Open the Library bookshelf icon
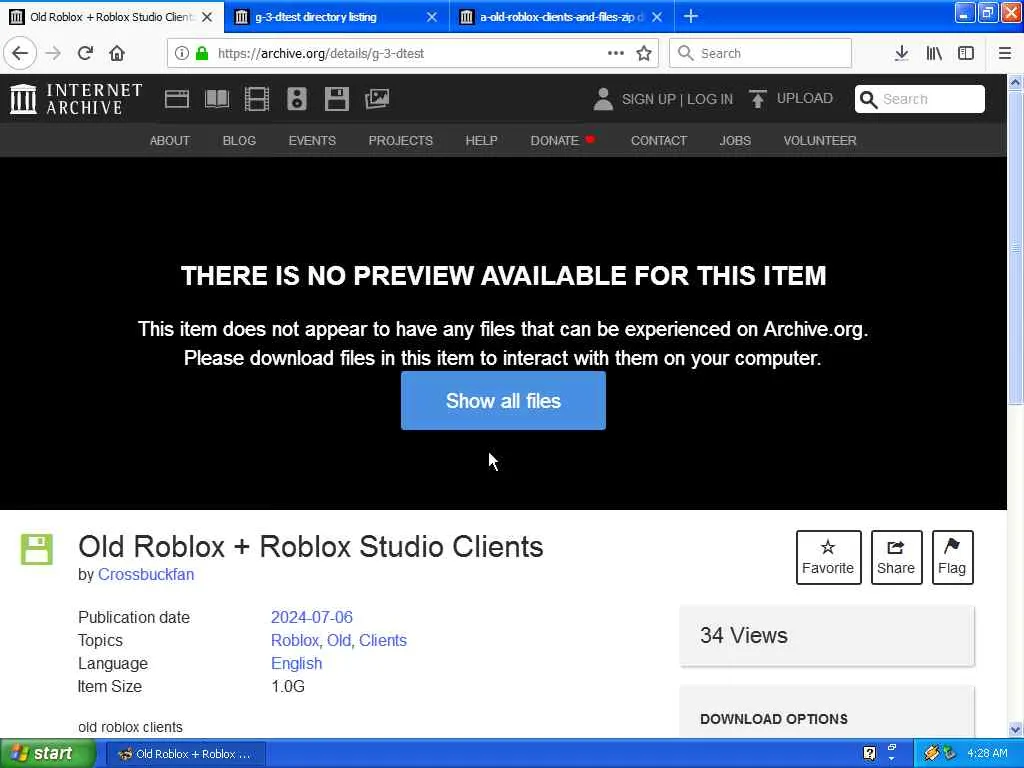The width and height of the screenshot is (1024, 768). pos(934,53)
